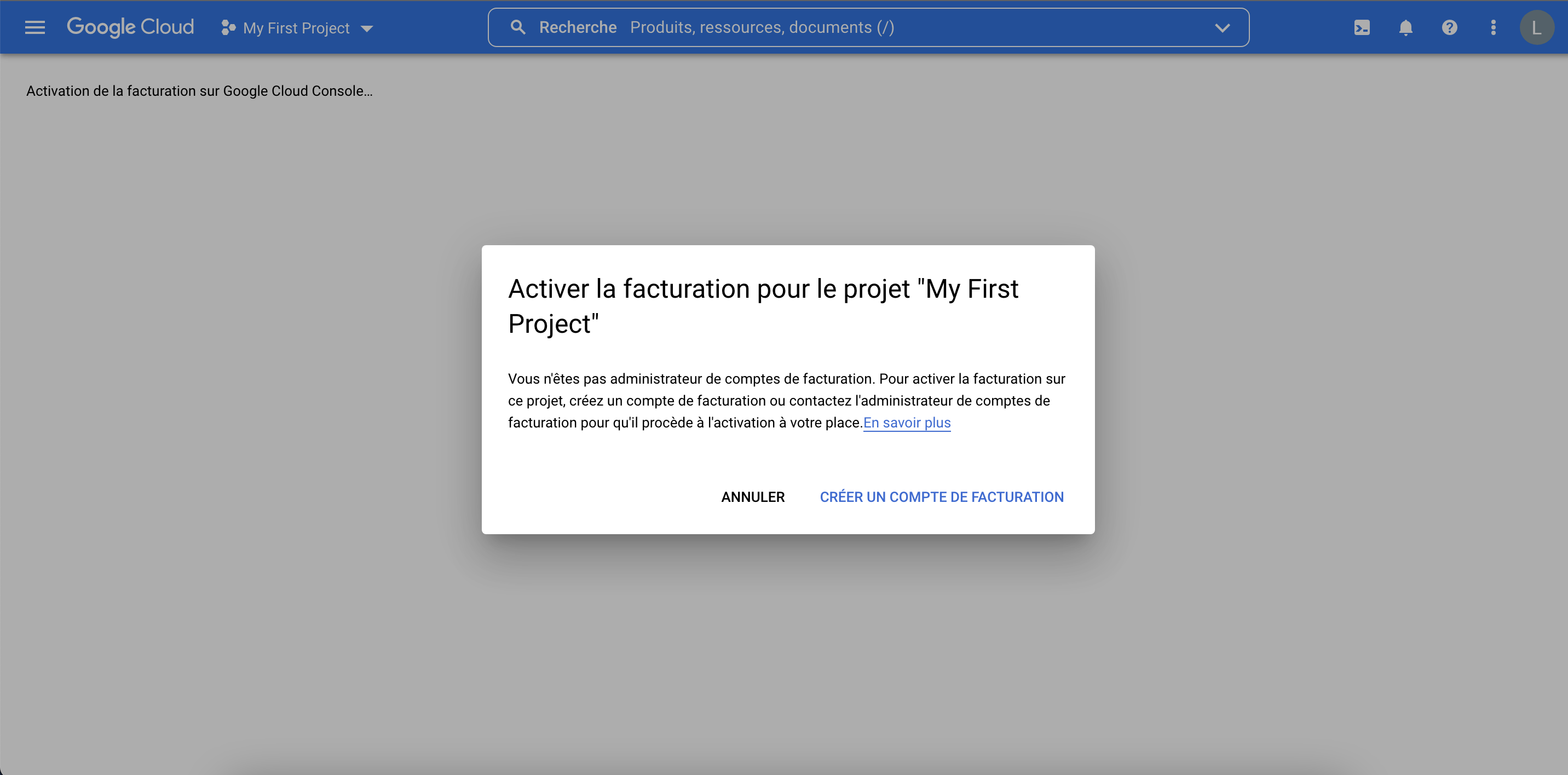1568x775 pixels.
Task: Click the search magnifier icon
Action: pos(517,27)
